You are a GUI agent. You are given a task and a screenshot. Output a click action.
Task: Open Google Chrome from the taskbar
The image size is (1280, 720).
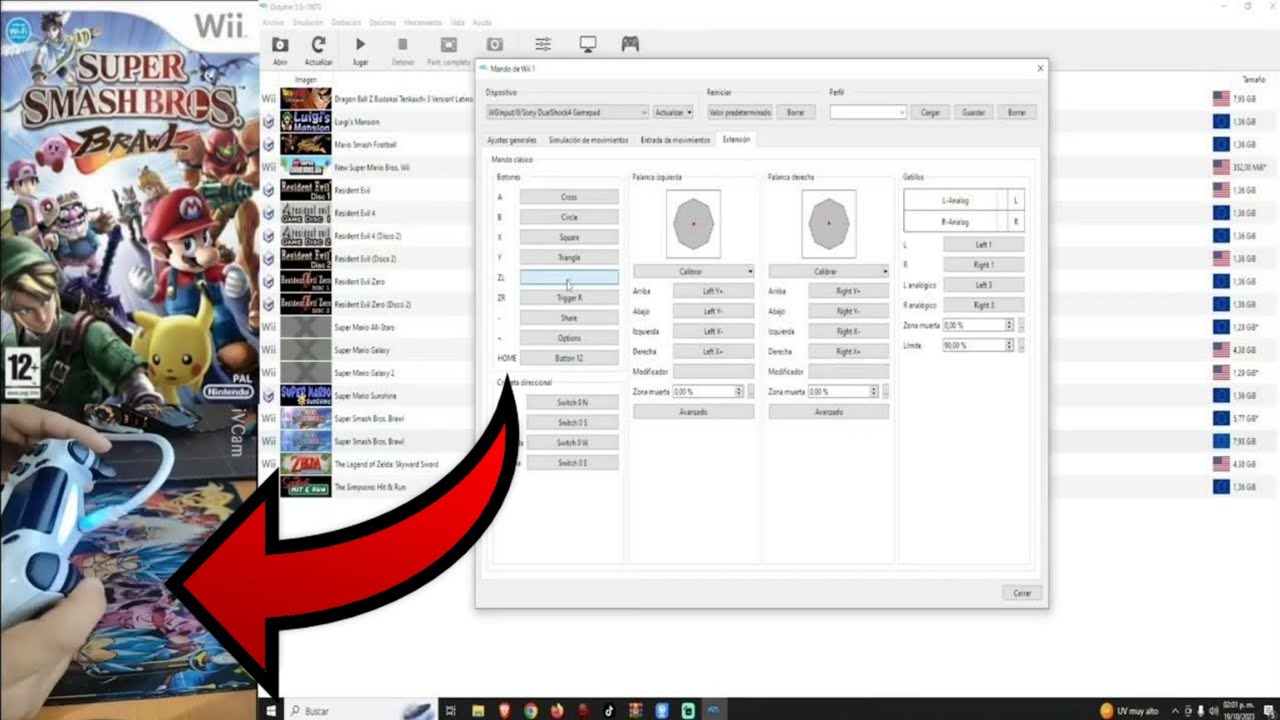point(530,711)
